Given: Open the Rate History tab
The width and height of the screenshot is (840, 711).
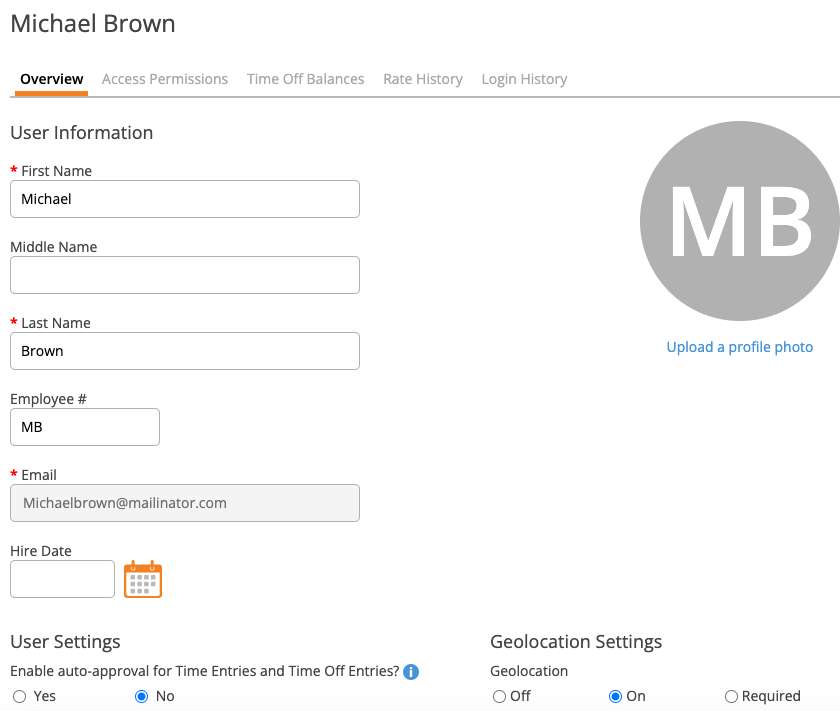Looking at the screenshot, I should 423,79.
